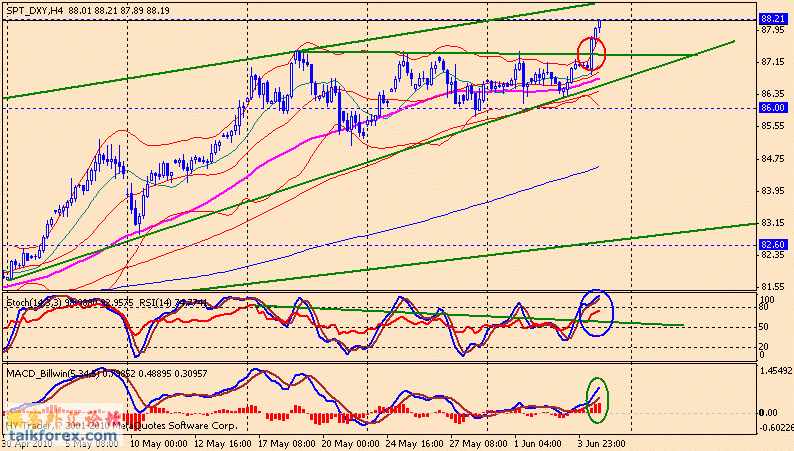
Task: Click the 87.95 price axis label
Action: (x=773, y=30)
